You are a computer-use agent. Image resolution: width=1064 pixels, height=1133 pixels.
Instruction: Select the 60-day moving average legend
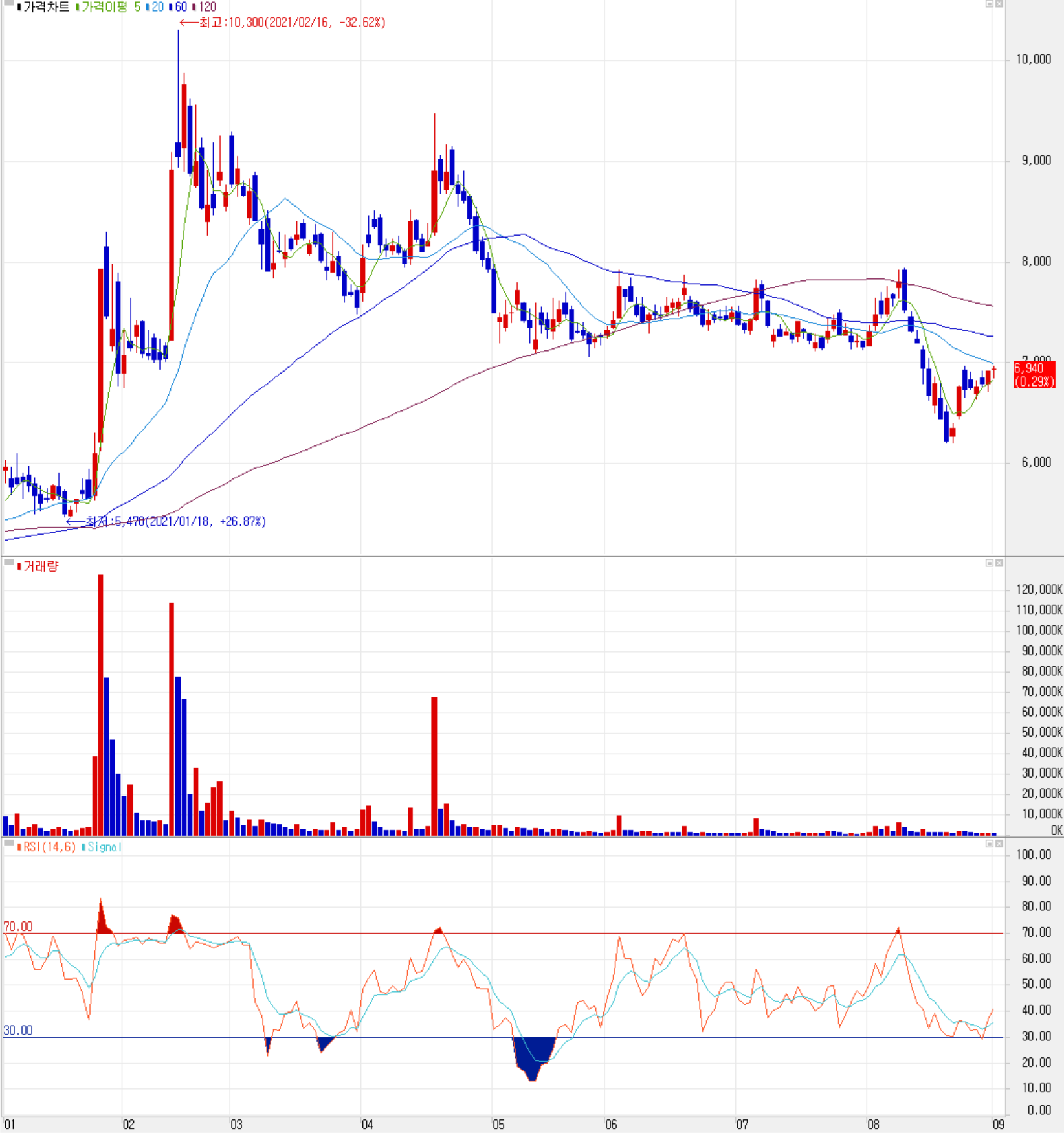click(x=181, y=7)
